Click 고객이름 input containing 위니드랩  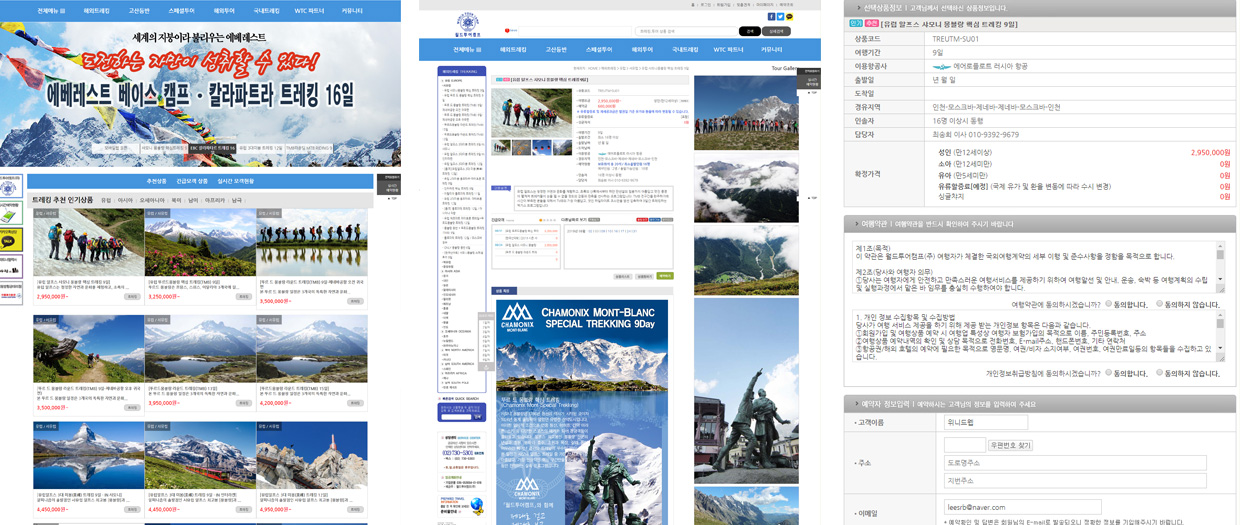click(986, 422)
